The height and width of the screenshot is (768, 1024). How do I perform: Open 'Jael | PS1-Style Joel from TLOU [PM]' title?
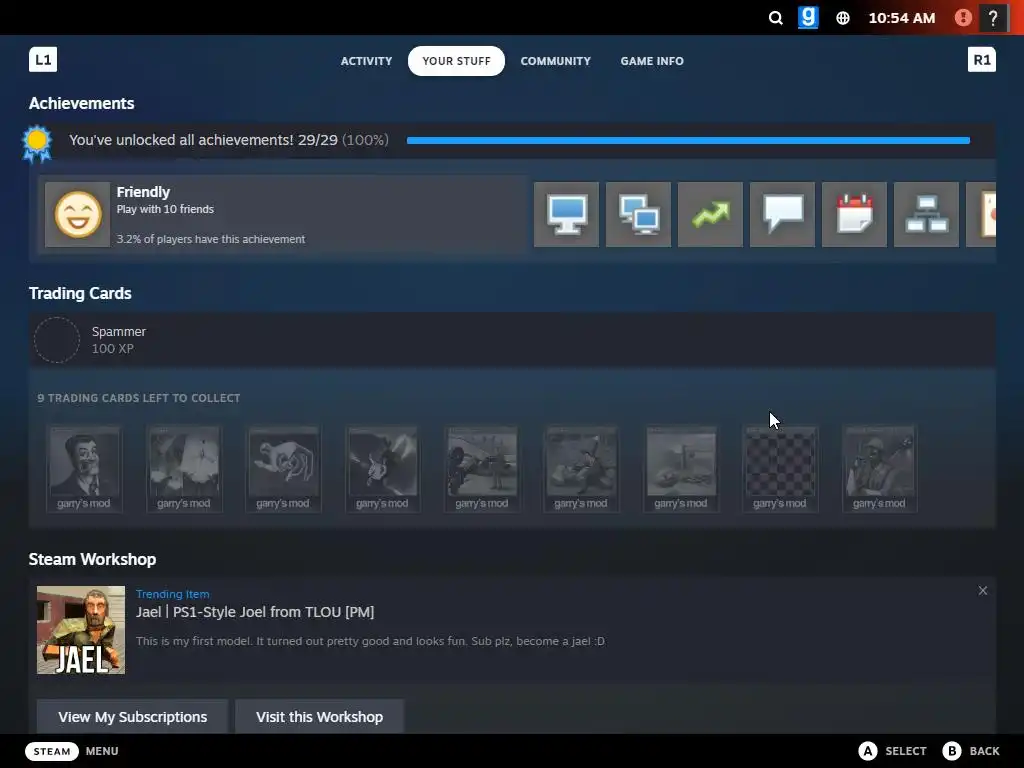(255, 612)
